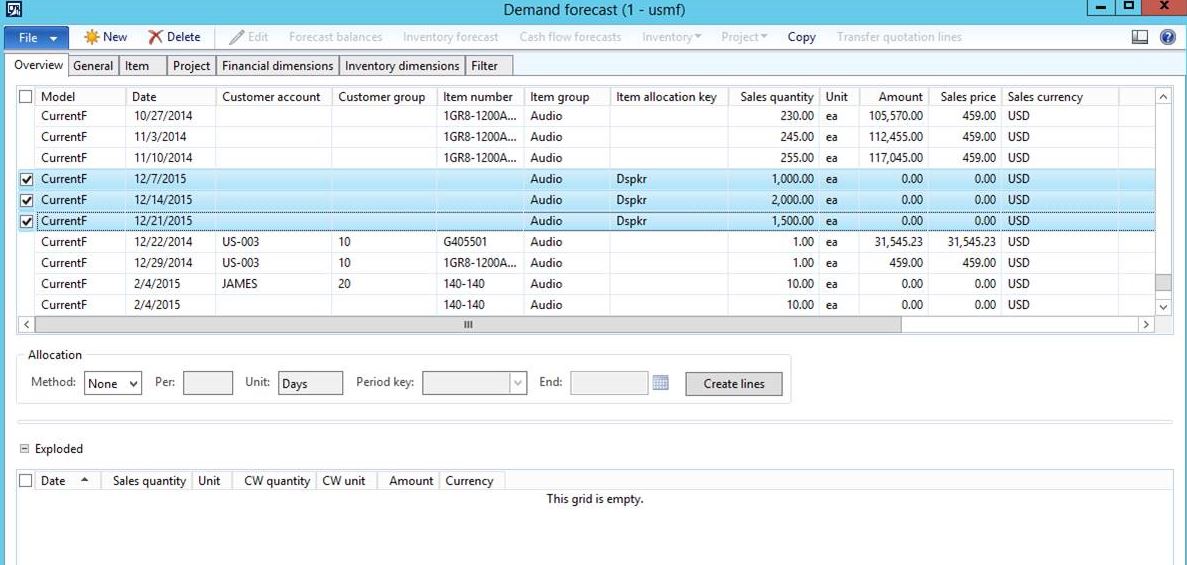Uncheck the 12/7/2015 forecast row checkbox
This screenshot has width=1187, height=565.
[x=27, y=180]
